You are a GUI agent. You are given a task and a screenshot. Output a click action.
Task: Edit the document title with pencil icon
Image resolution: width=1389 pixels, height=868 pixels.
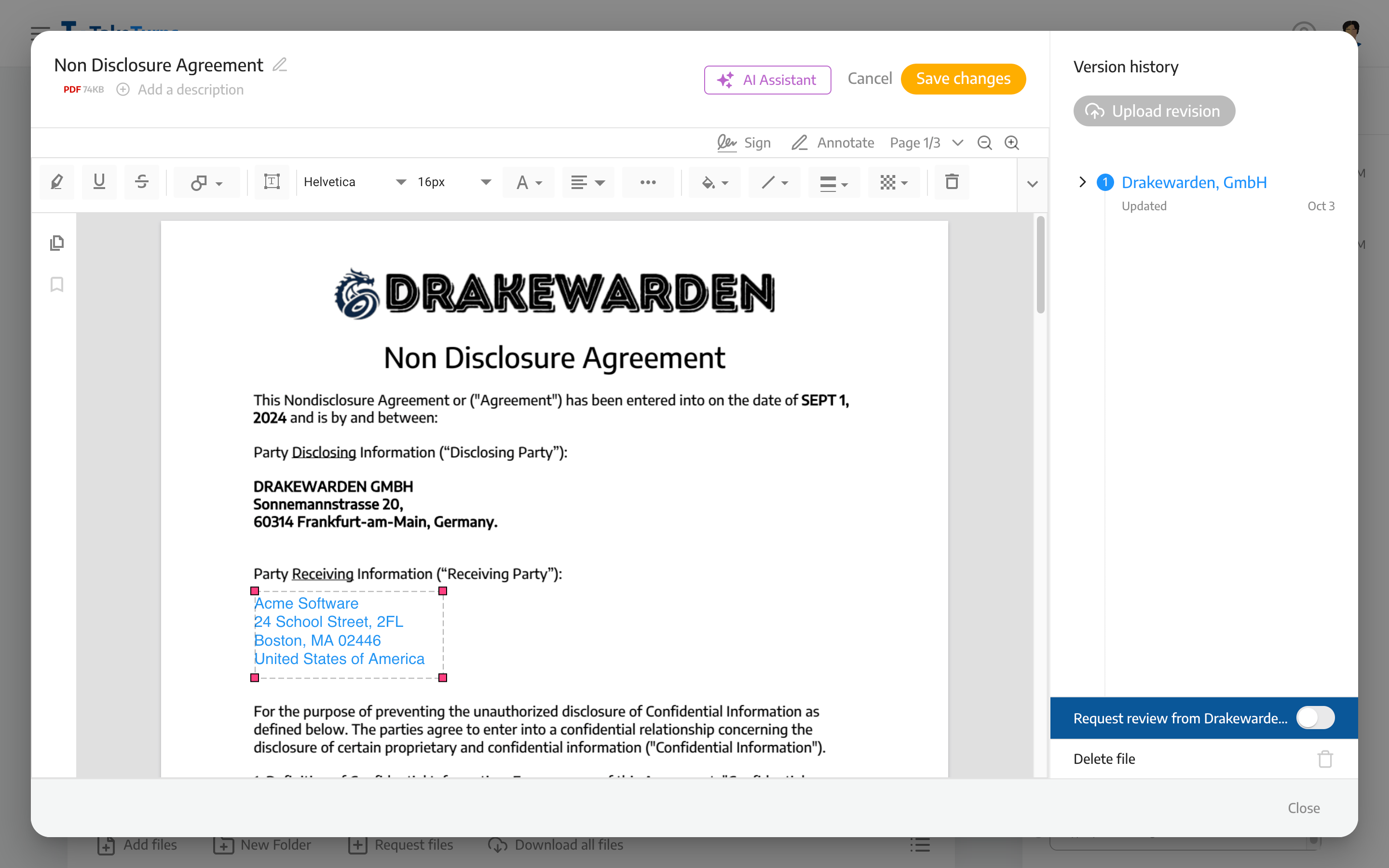280,65
